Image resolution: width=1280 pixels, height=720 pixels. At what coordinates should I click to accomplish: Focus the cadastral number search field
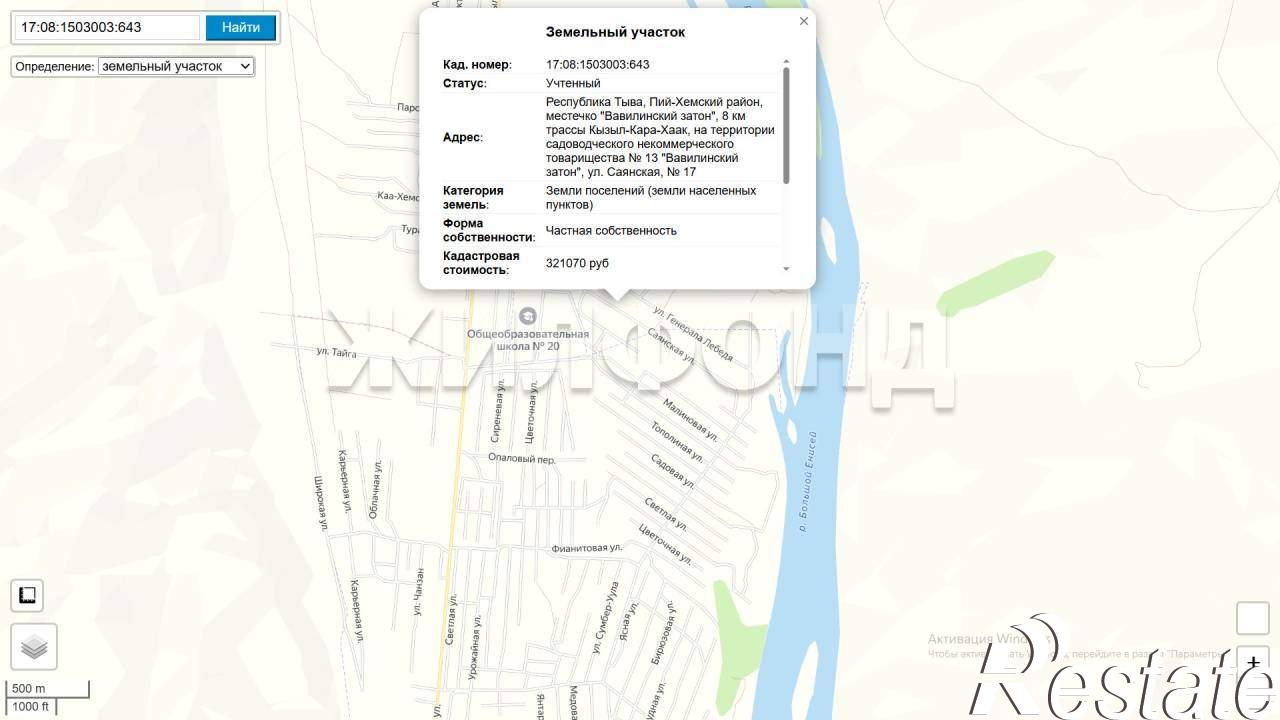pyautogui.click(x=108, y=27)
